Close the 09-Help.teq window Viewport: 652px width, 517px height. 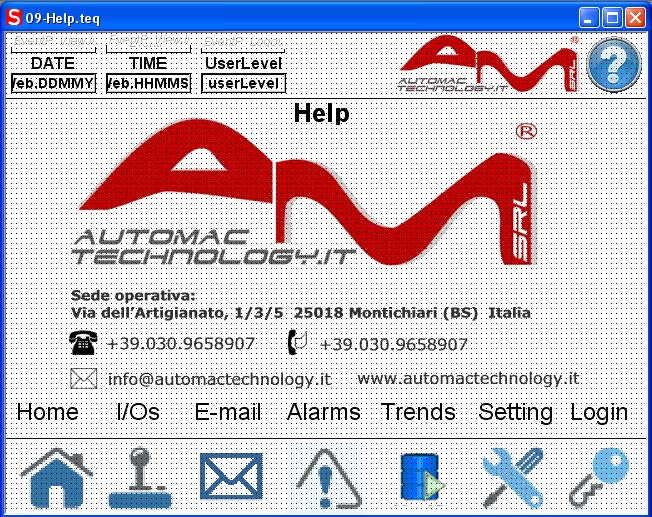click(x=635, y=18)
